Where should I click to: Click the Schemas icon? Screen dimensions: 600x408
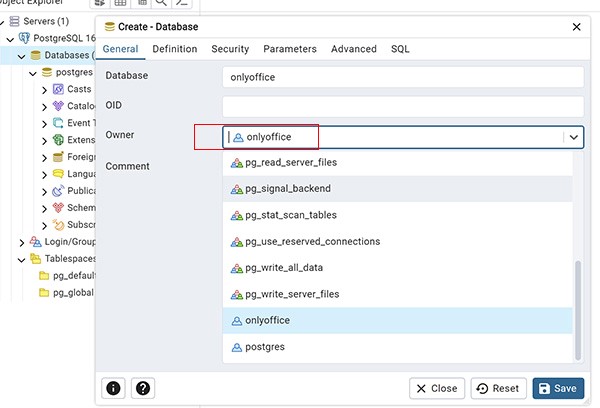point(58,207)
